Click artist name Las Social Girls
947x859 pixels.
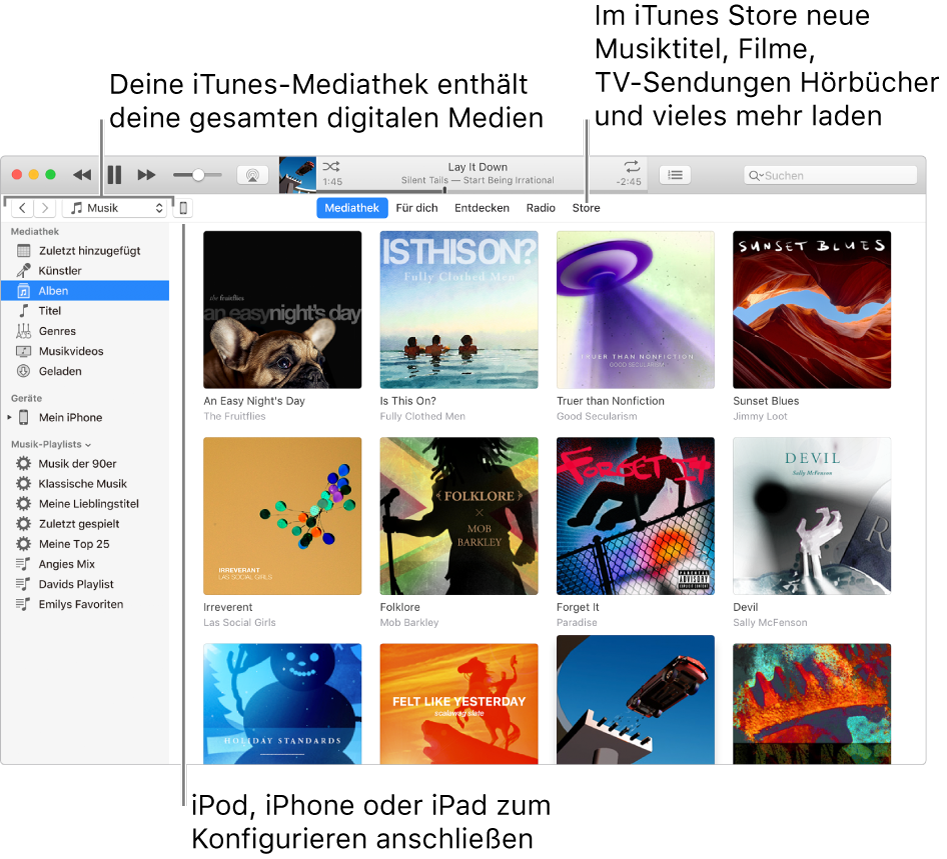pyautogui.click(x=239, y=622)
